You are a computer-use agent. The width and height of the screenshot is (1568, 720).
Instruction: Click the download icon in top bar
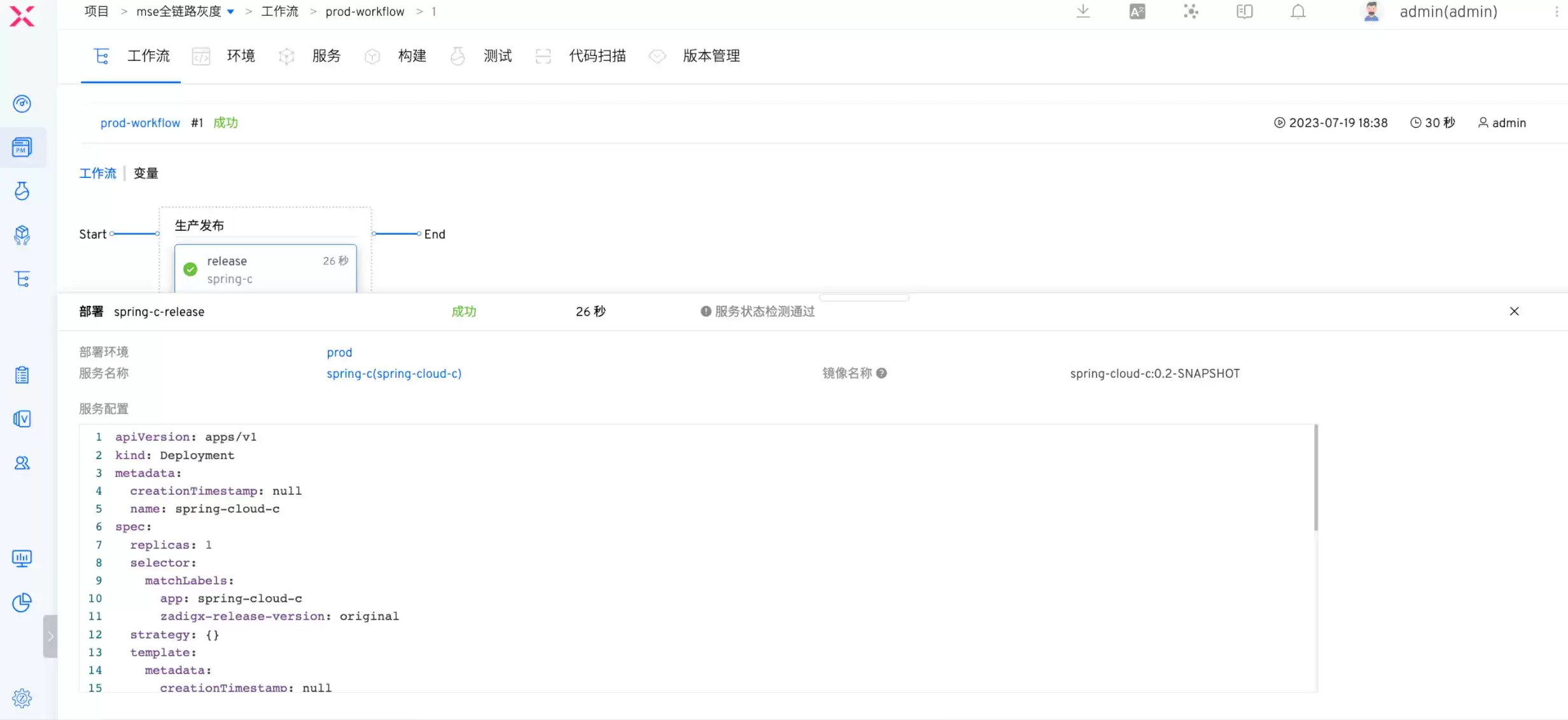1083,11
